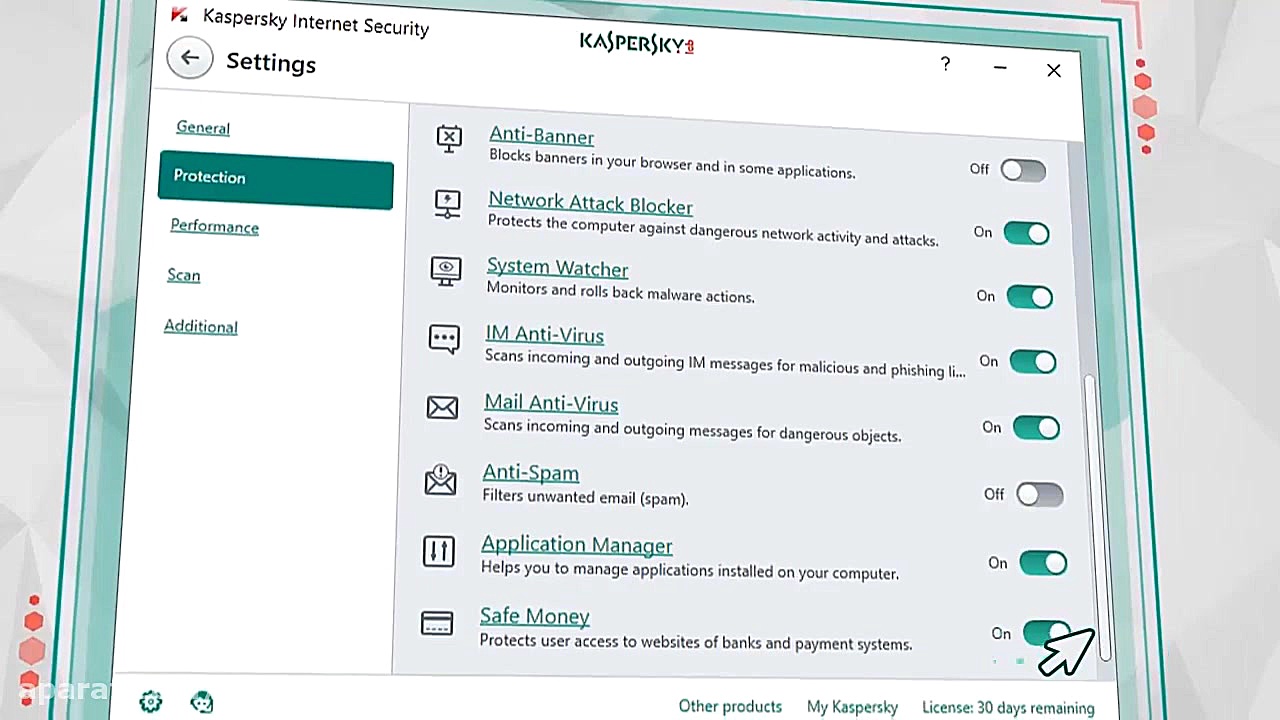Close the Kaspersky Internet Security window
Image resolution: width=1280 pixels, height=720 pixels.
pos(1054,70)
